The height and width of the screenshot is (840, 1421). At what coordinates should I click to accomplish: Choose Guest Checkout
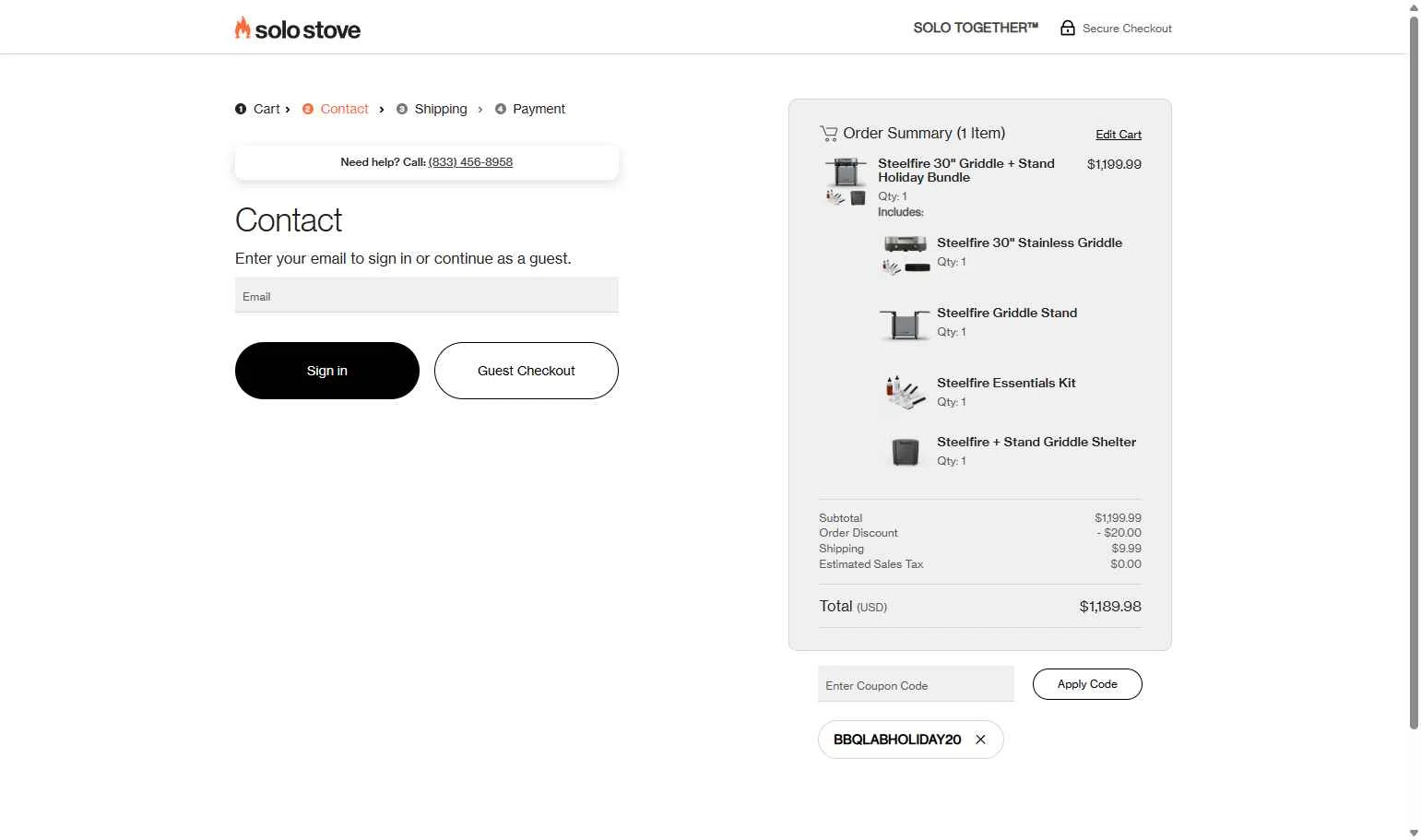(x=527, y=371)
